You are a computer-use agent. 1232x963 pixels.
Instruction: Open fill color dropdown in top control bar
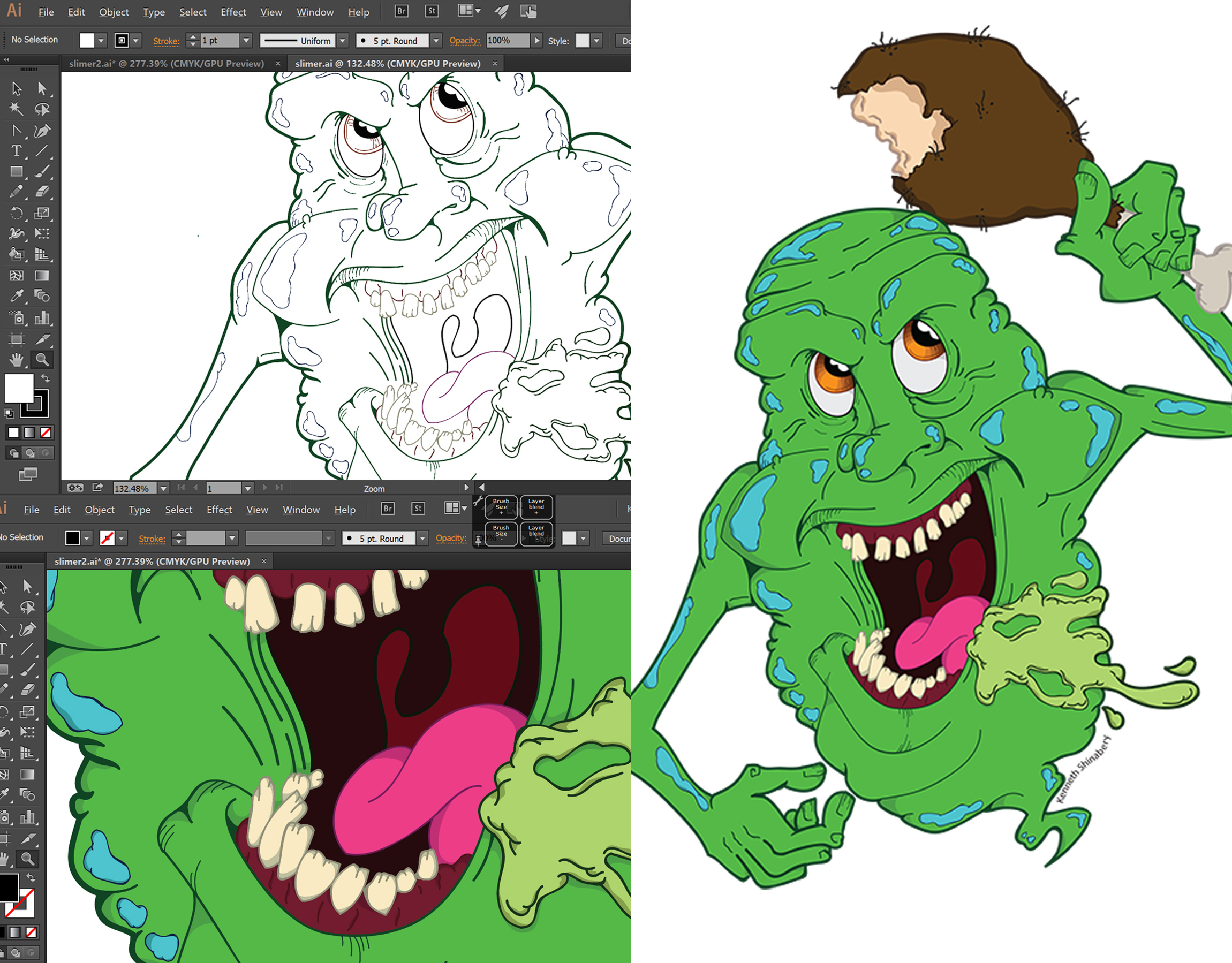point(101,41)
